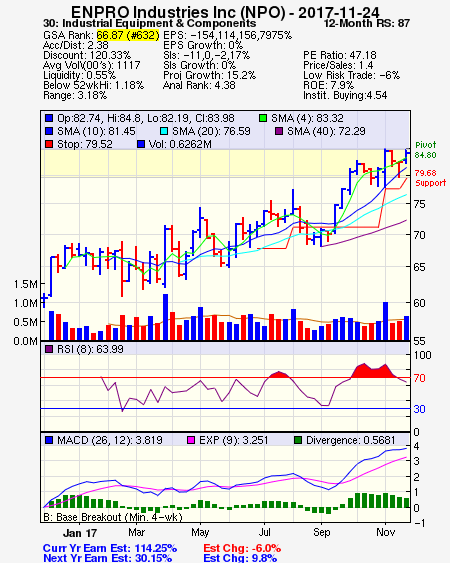Click the B: Base Breakout (Min. 4-wk) note
This screenshot has width=450, height=563.
113,517
